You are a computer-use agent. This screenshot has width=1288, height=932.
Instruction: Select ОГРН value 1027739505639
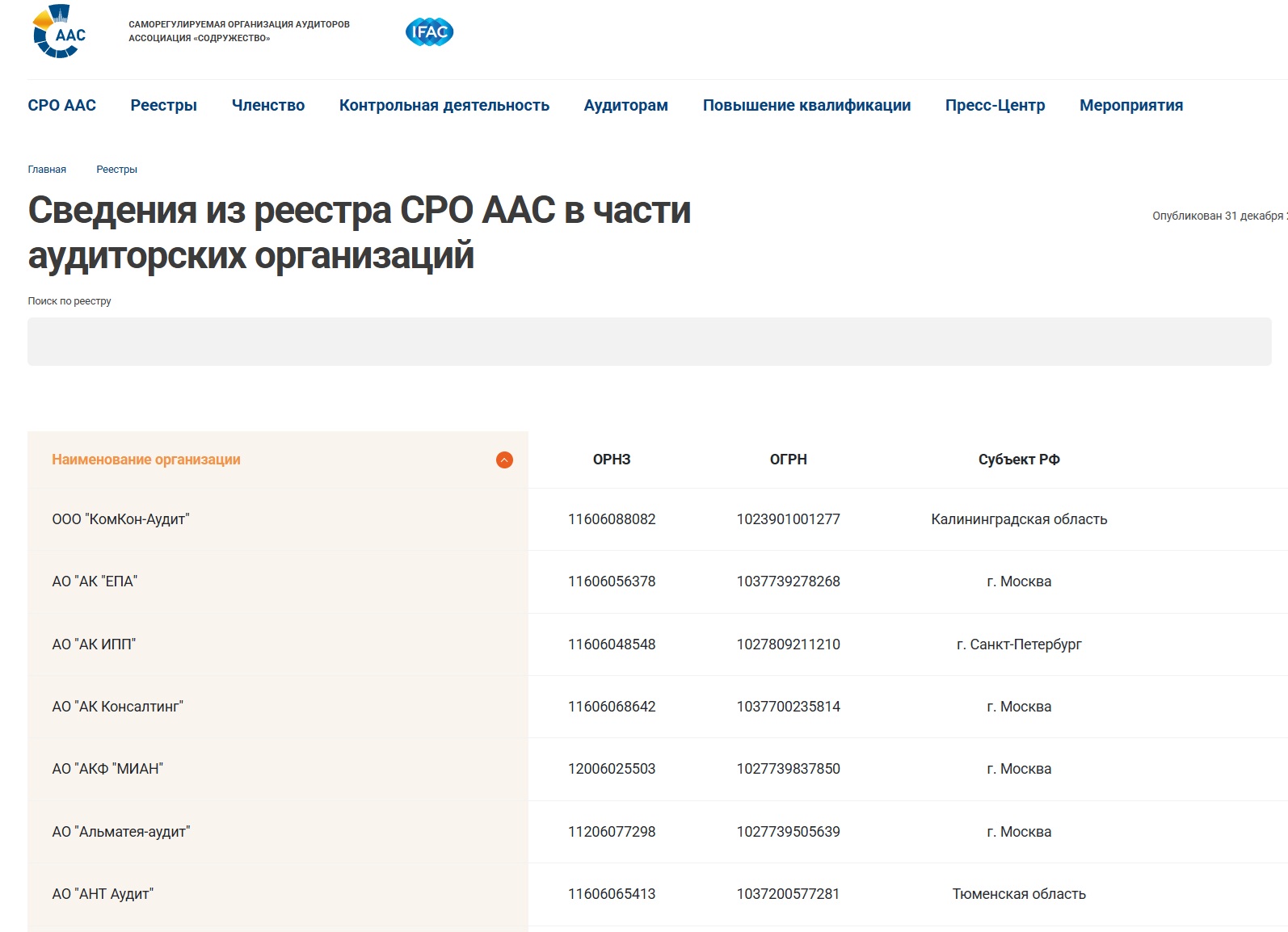click(789, 832)
